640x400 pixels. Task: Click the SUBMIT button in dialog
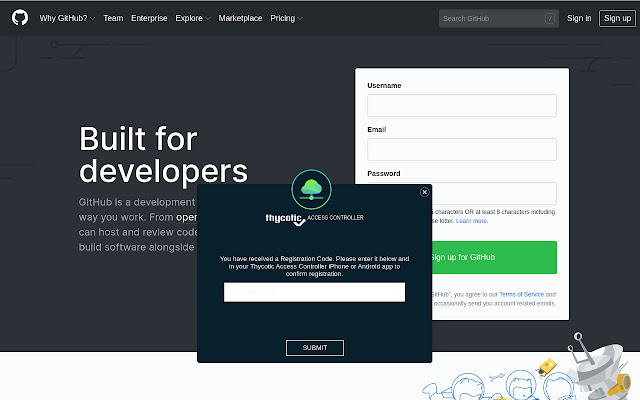pos(315,348)
